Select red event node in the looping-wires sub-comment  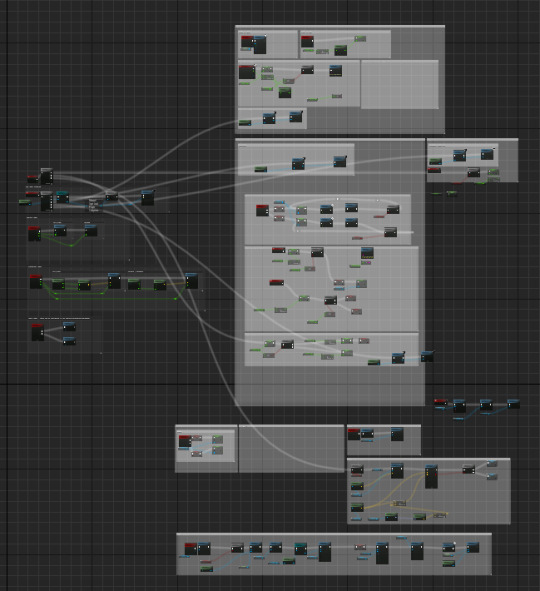262,210
